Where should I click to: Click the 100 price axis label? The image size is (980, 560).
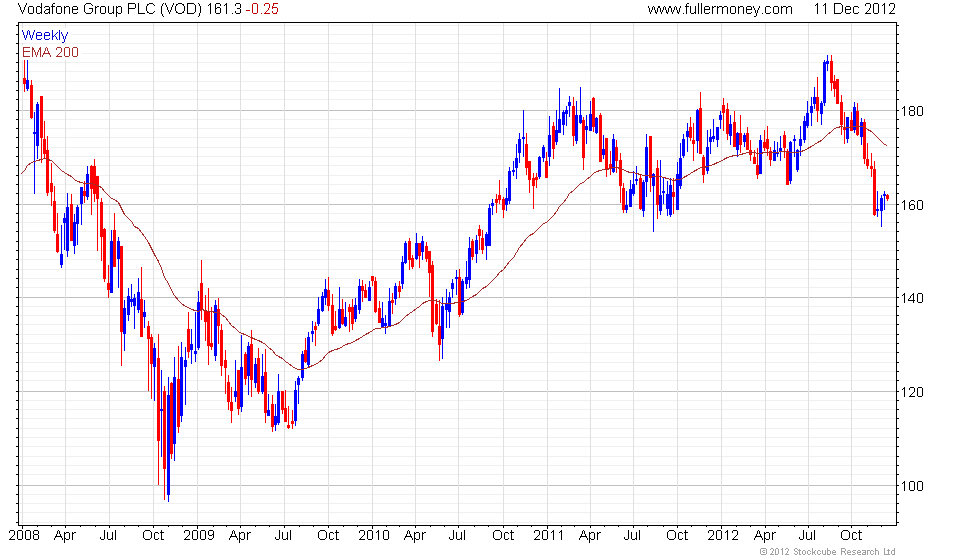coord(912,486)
